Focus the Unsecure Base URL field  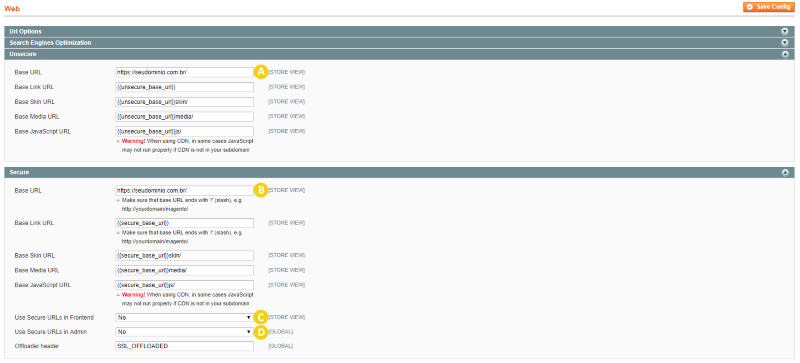[x=185, y=72]
